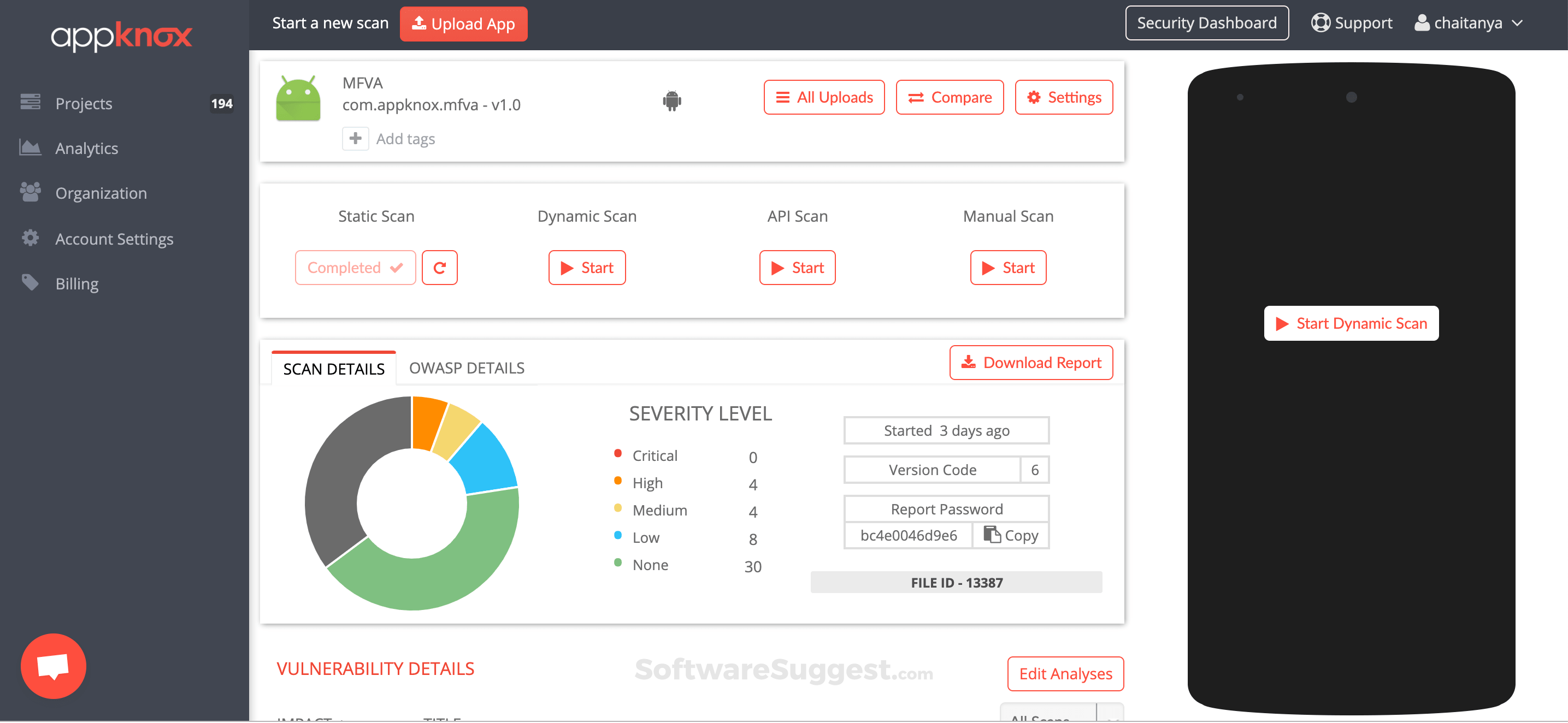The image size is (1568, 723).
Task: Click the VULNERABILITY DETAILS heading
Action: (375, 669)
